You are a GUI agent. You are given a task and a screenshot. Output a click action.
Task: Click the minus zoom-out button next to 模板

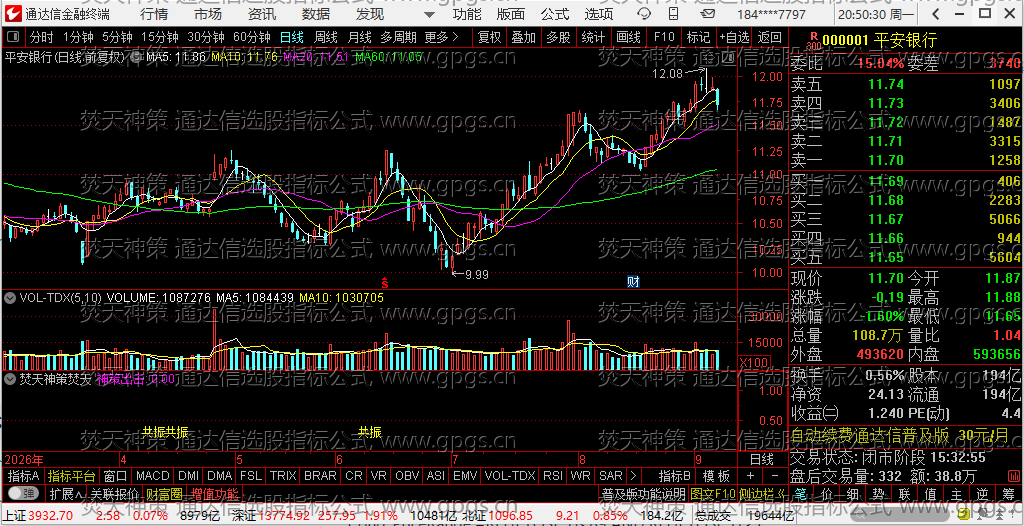tap(775, 476)
